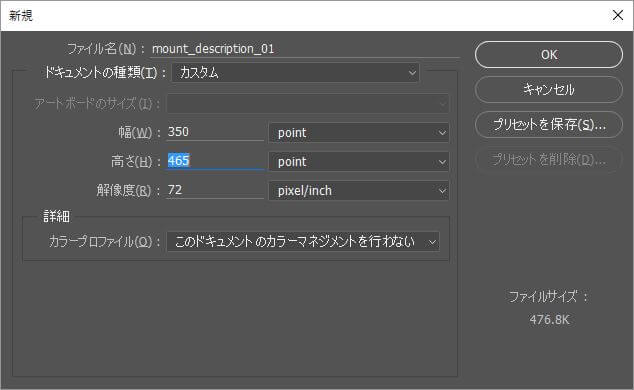Open the ドキュメントの種類 dropdown
634x390 pixels.
point(296,73)
